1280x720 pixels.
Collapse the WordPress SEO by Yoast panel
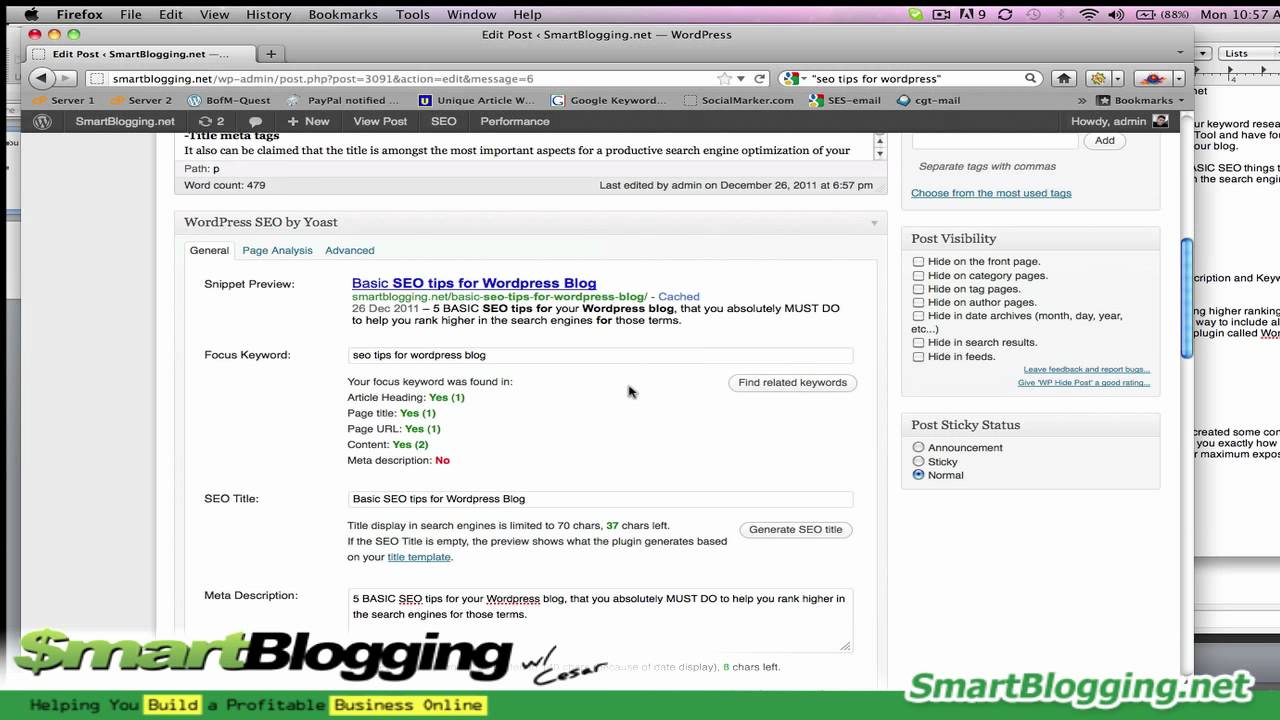(874, 223)
